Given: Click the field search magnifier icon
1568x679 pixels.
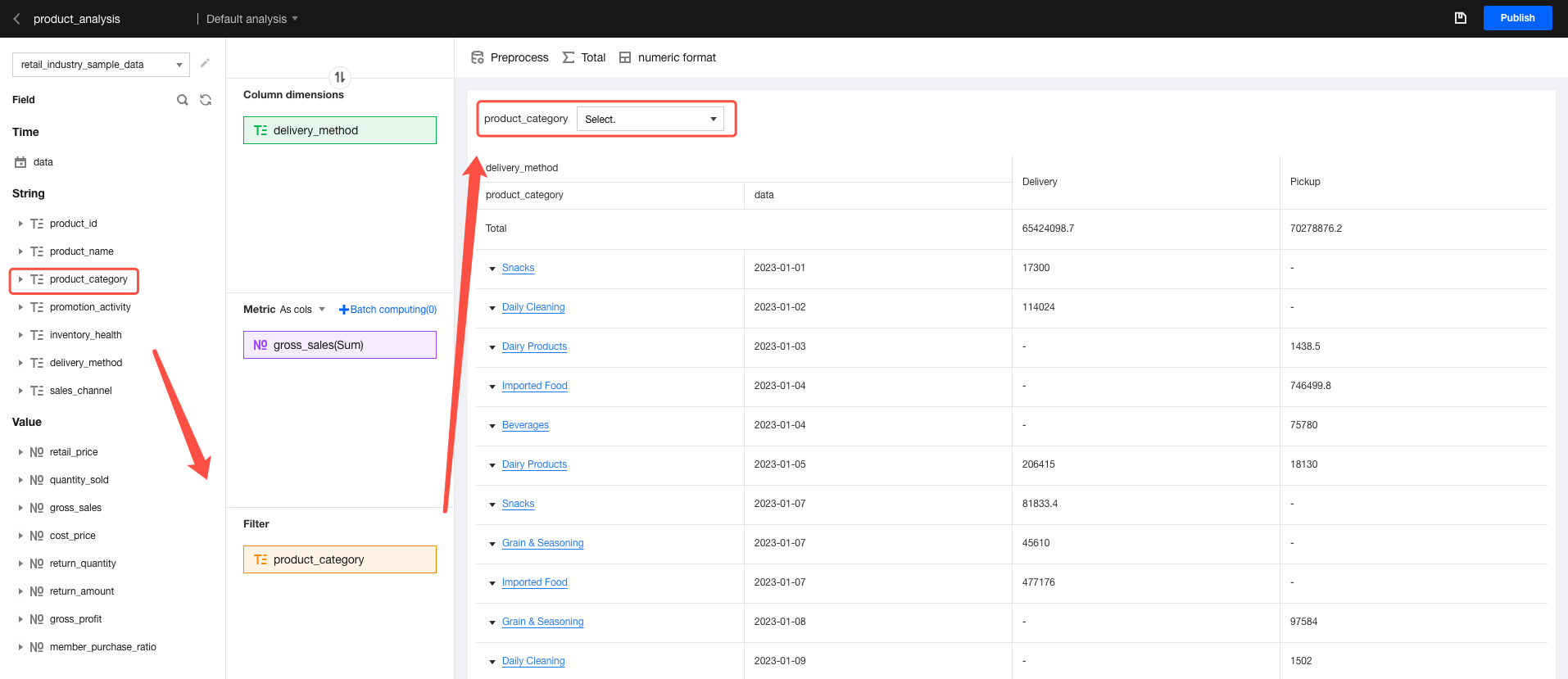Looking at the screenshot, I should 183,100.
